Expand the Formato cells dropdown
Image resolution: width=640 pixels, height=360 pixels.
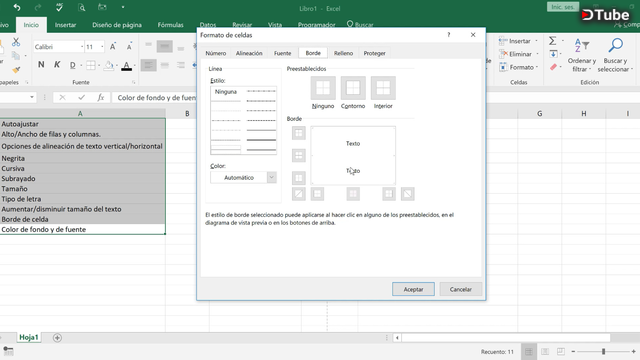click(x=537, y=67)
